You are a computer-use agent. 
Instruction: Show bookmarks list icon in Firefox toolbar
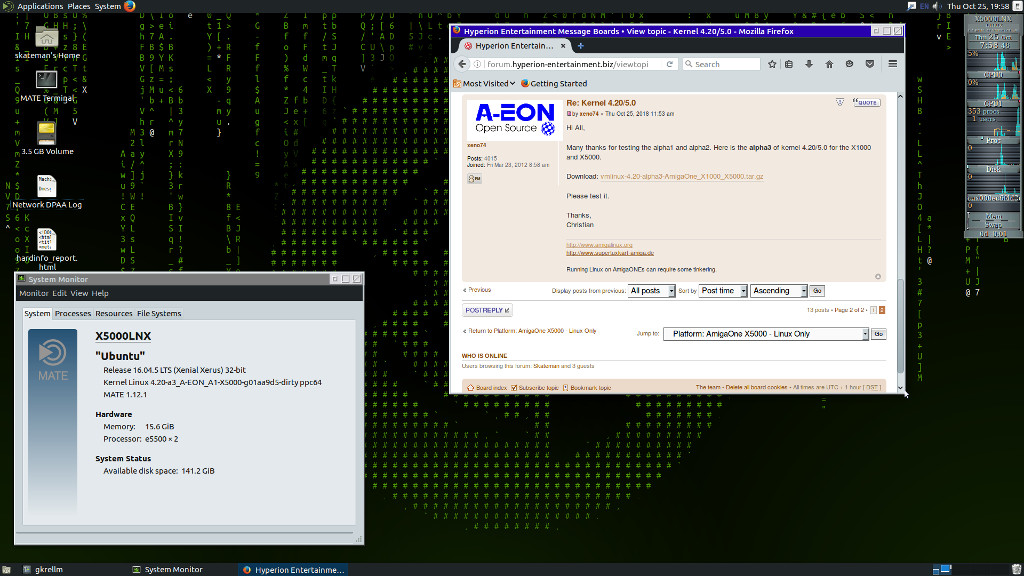click(789, 64)
